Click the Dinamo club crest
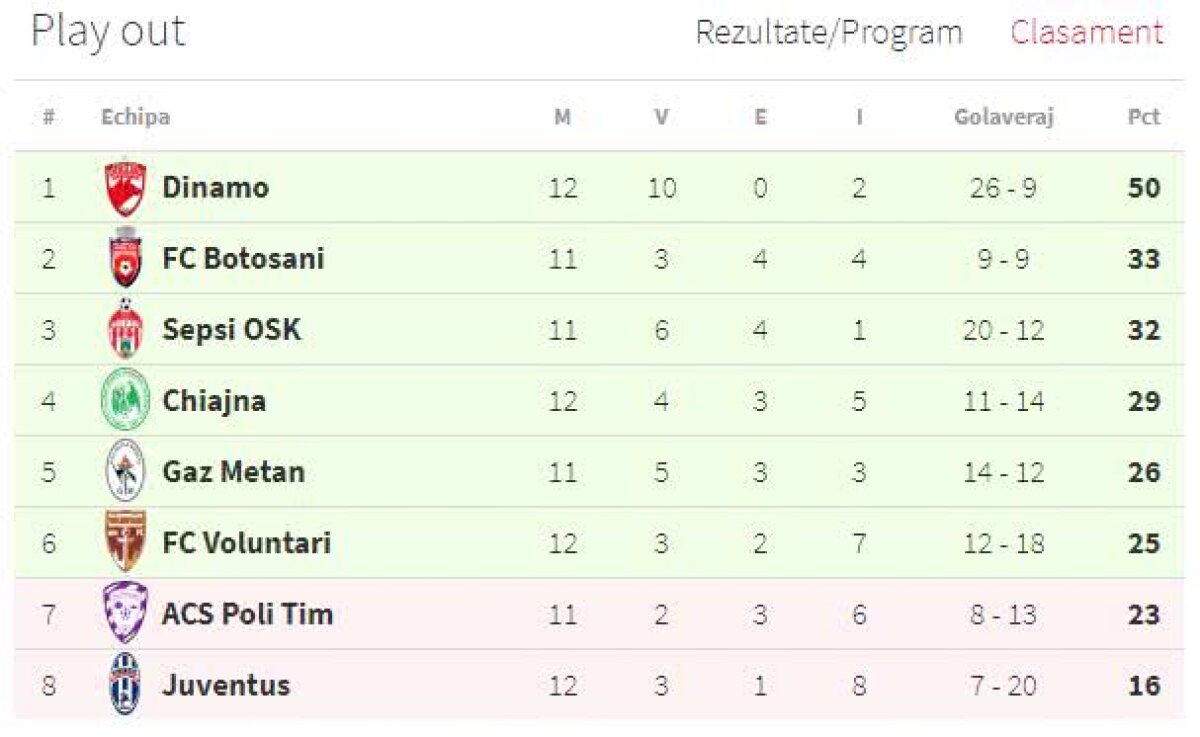 pos(126,188)
